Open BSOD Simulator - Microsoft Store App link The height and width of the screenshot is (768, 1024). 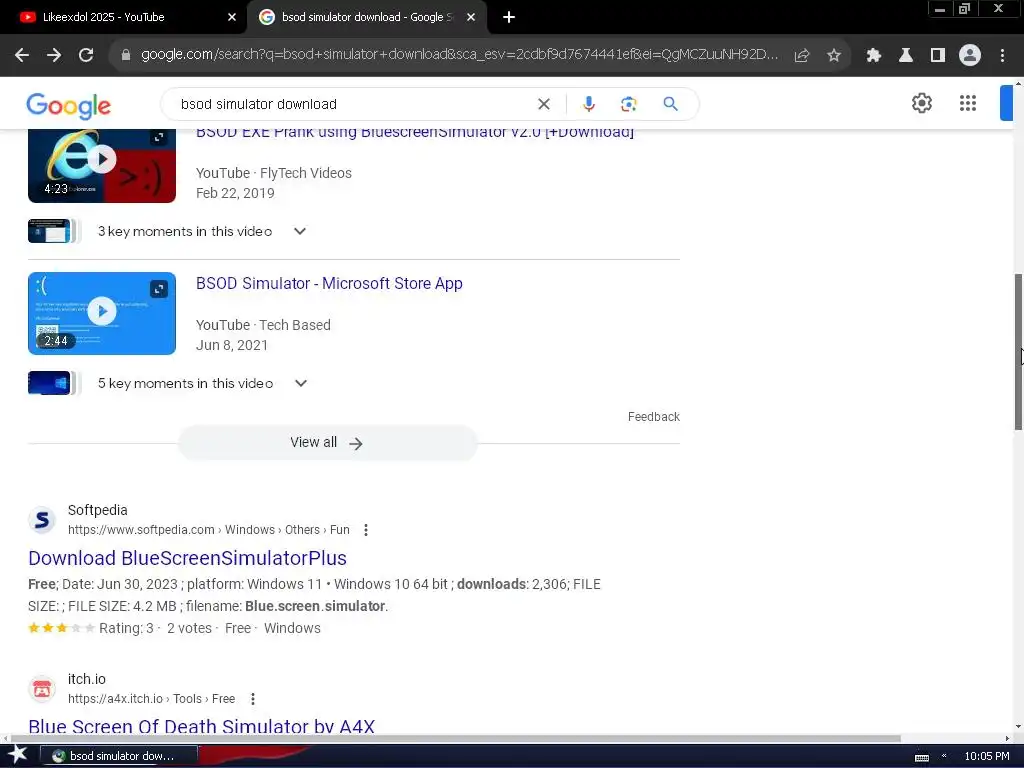pos(329,283)
